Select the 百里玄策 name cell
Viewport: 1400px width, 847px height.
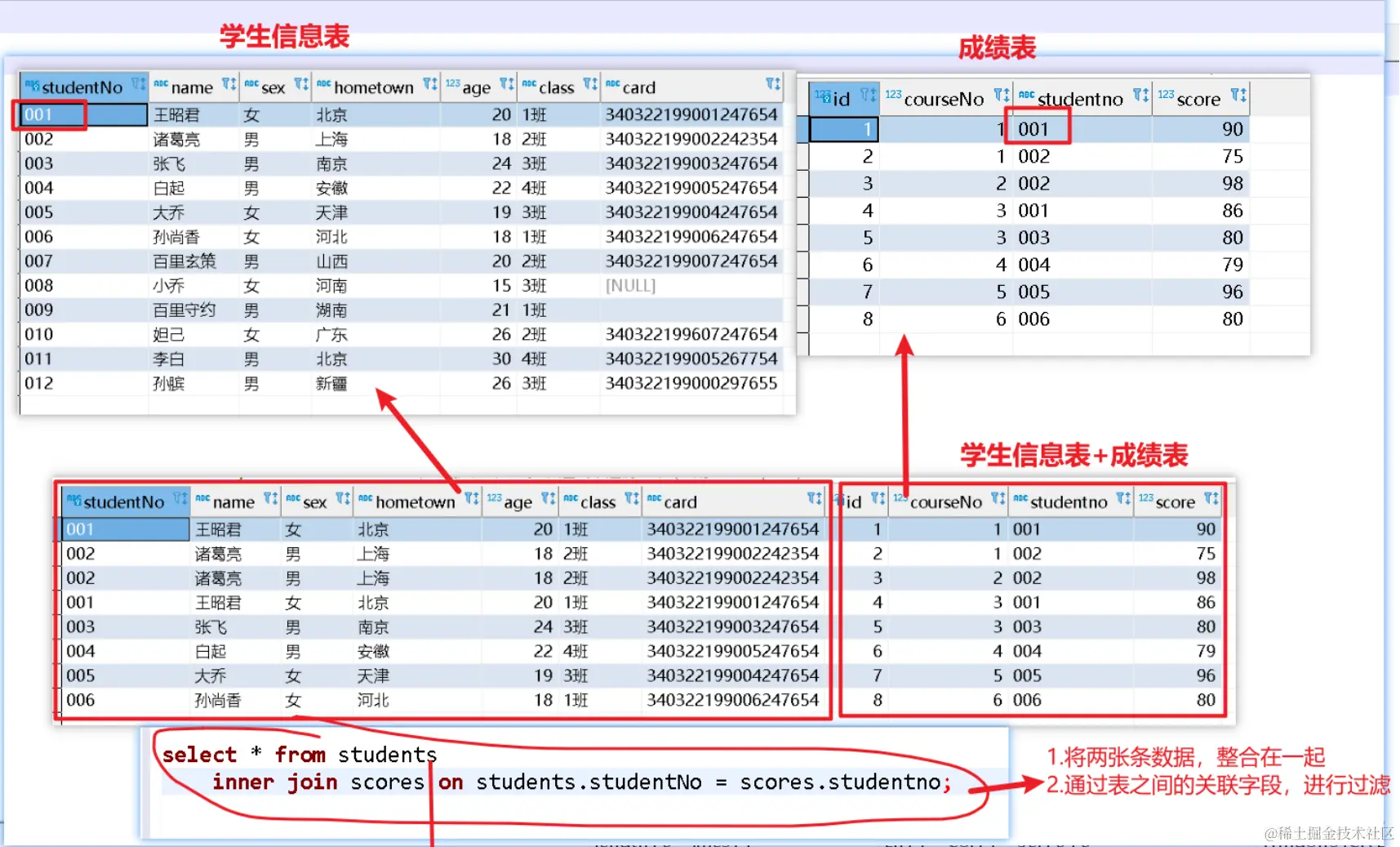(184, 261)
